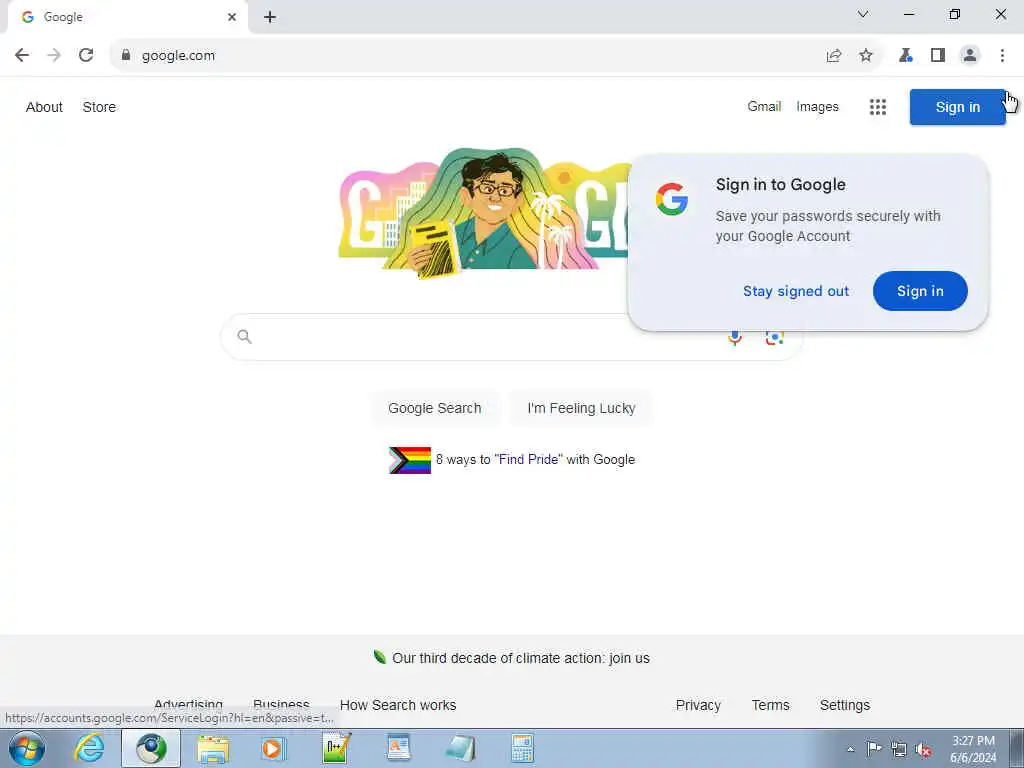This screenshot has height=768, width=1024.
Task: Click the Google Search button
Action: [435, 408]
